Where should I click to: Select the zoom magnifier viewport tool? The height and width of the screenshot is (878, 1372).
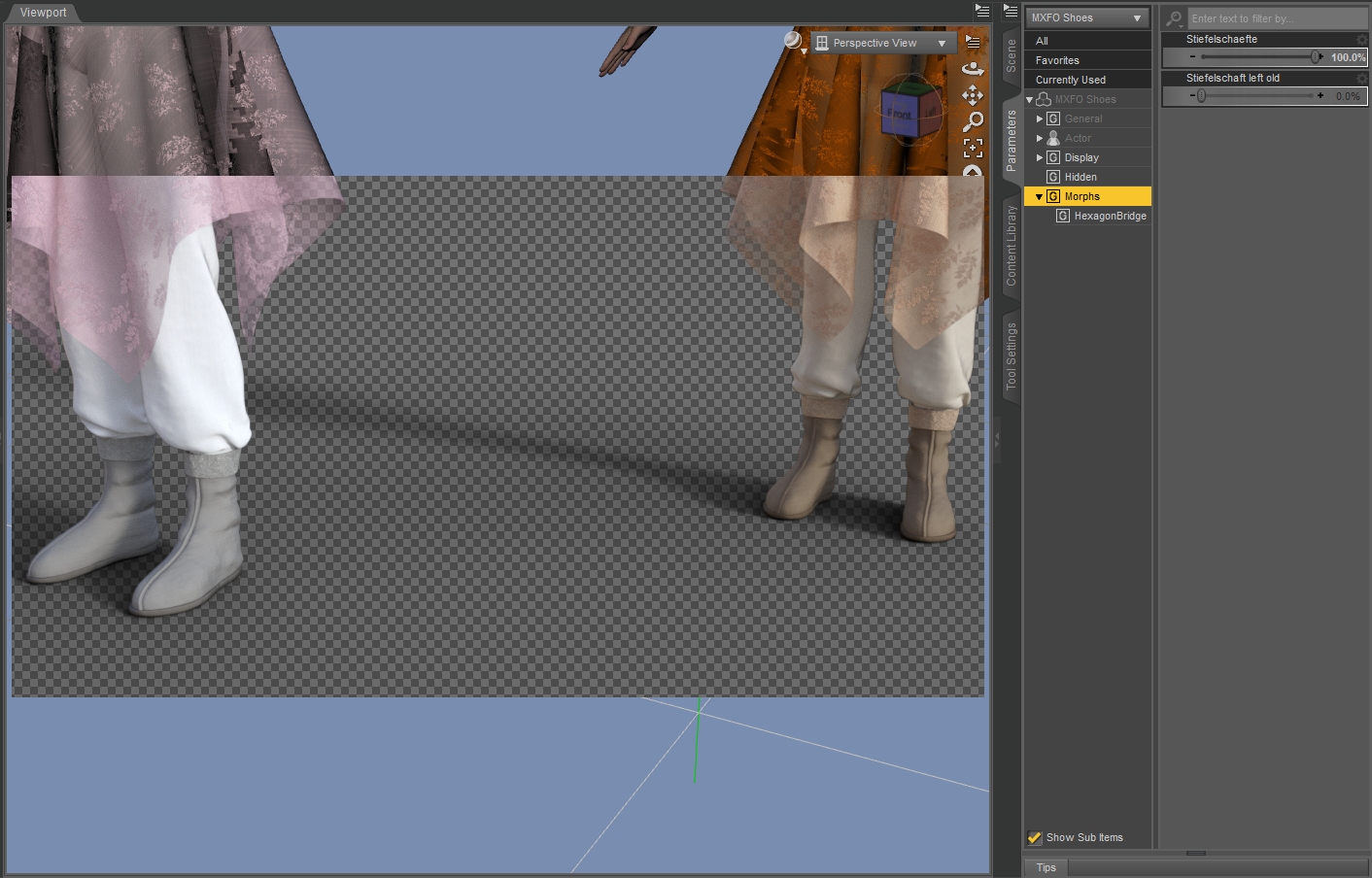972,121
